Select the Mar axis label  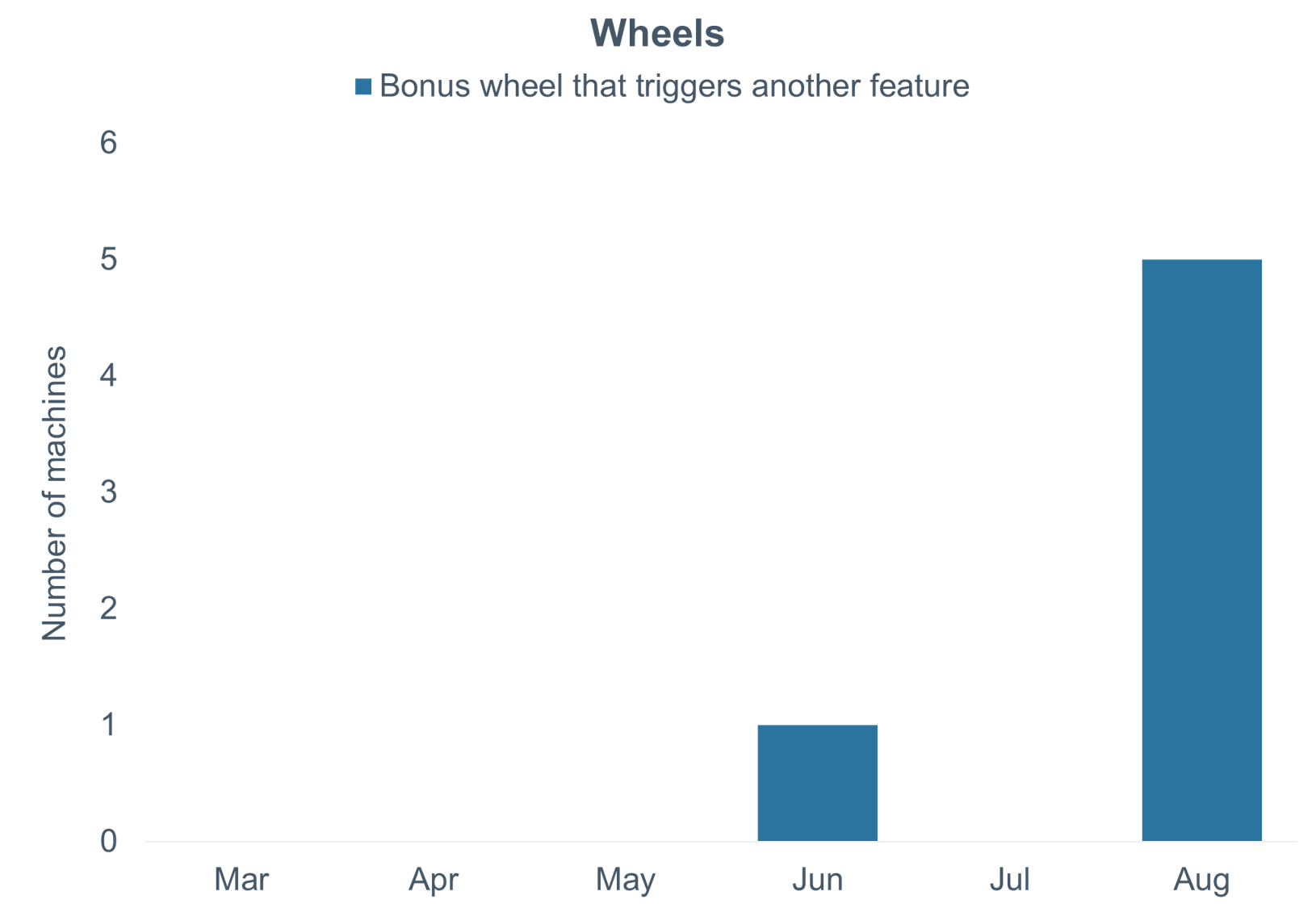[x=241, y=880]
